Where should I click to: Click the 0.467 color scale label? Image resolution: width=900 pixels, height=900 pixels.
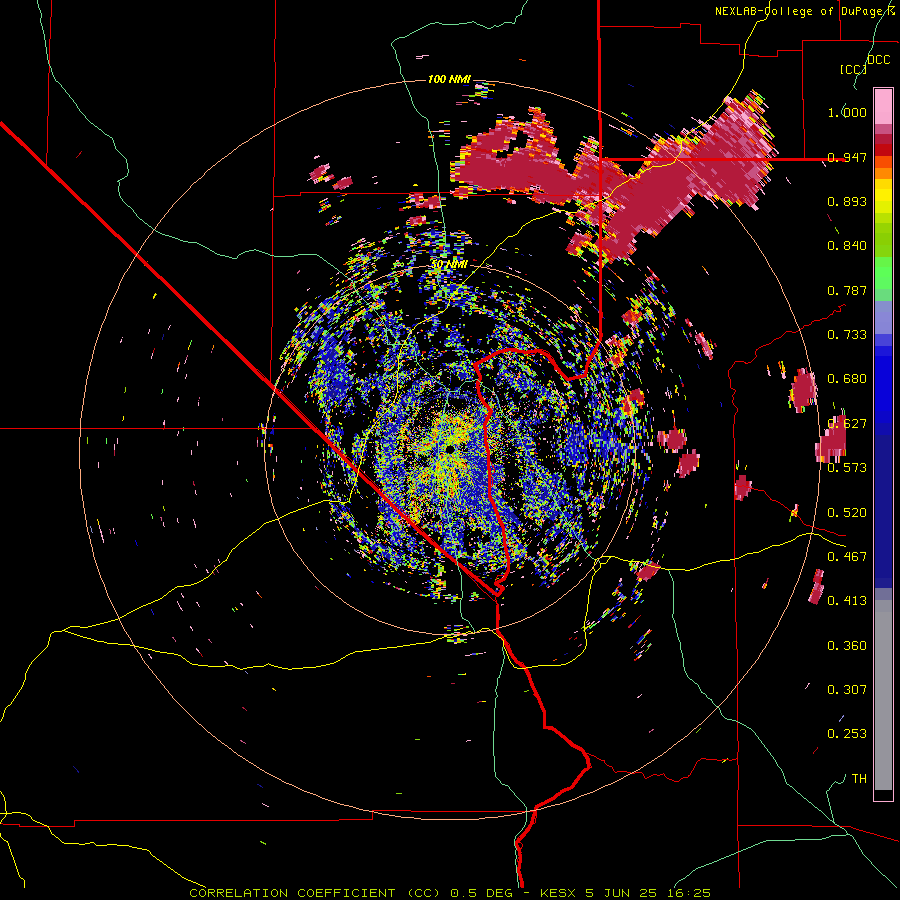tap(847, 557)
